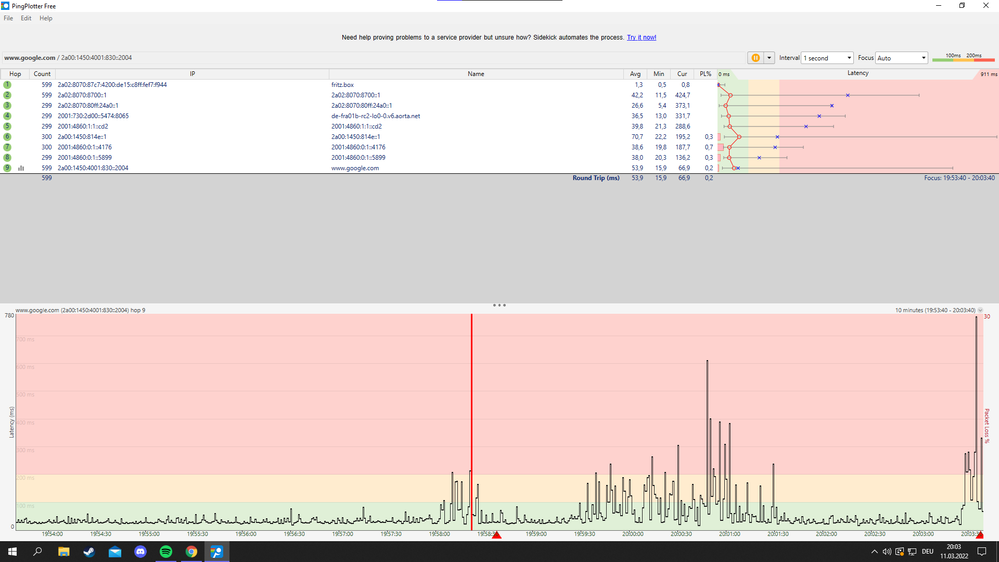Select the green hop 6 circle icon
The width and height of the screenshot is (999, 562).
pos(7,137)
